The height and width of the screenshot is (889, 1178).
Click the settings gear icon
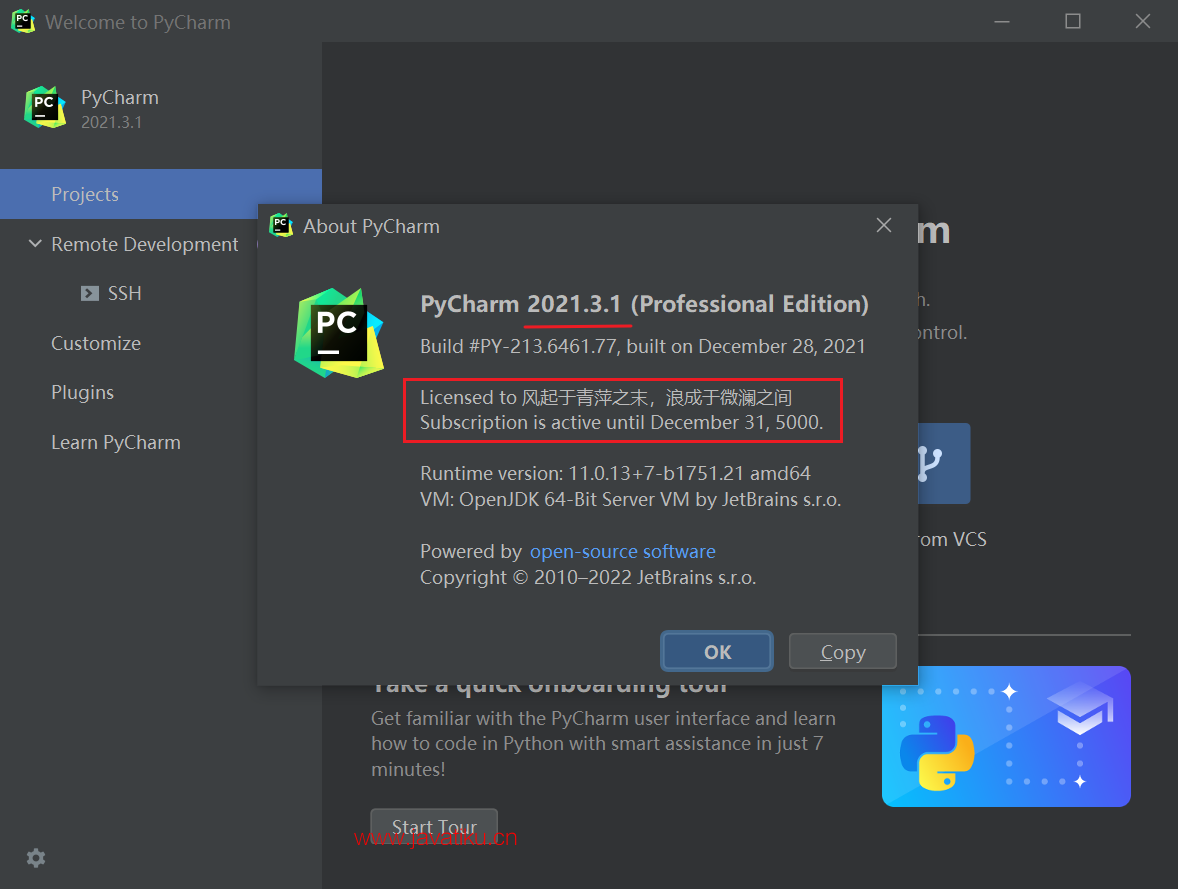coord(35,857)
